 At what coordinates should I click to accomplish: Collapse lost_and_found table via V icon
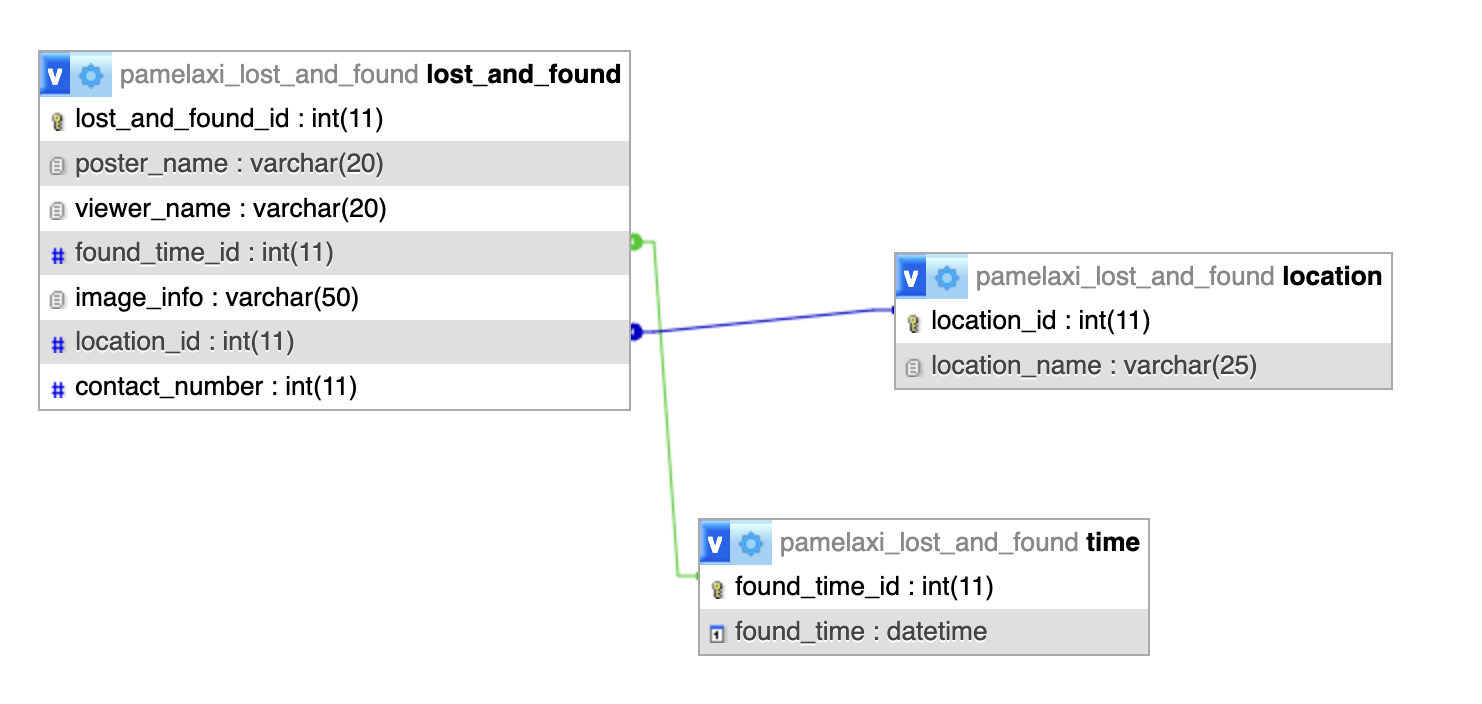point(56,75)
